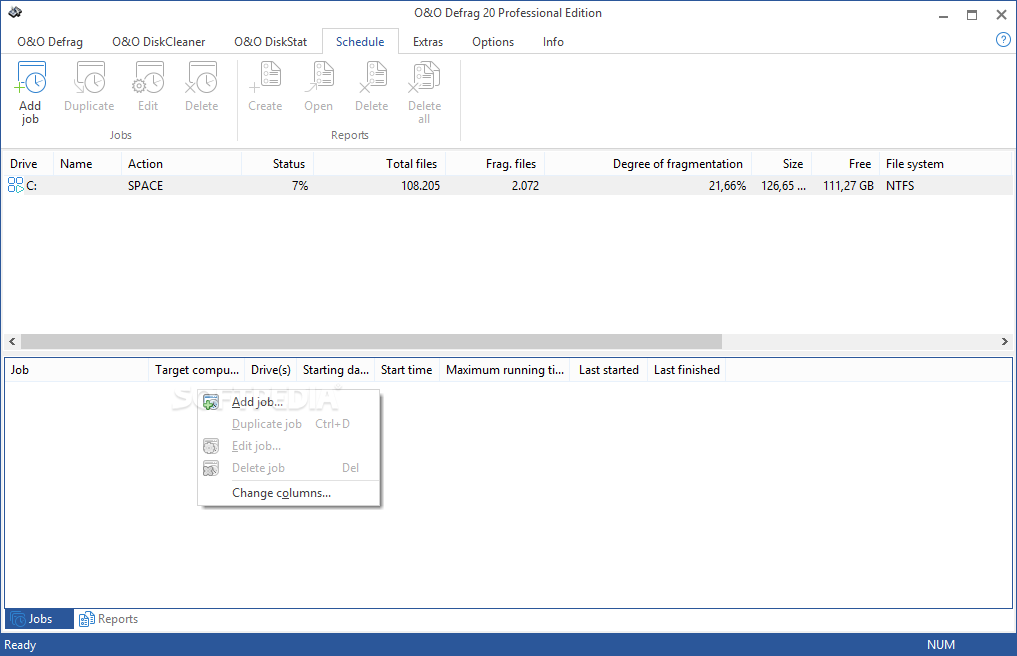Click the 111,27 GB free value
The image size is (1017, 656).
pos(848,186)
